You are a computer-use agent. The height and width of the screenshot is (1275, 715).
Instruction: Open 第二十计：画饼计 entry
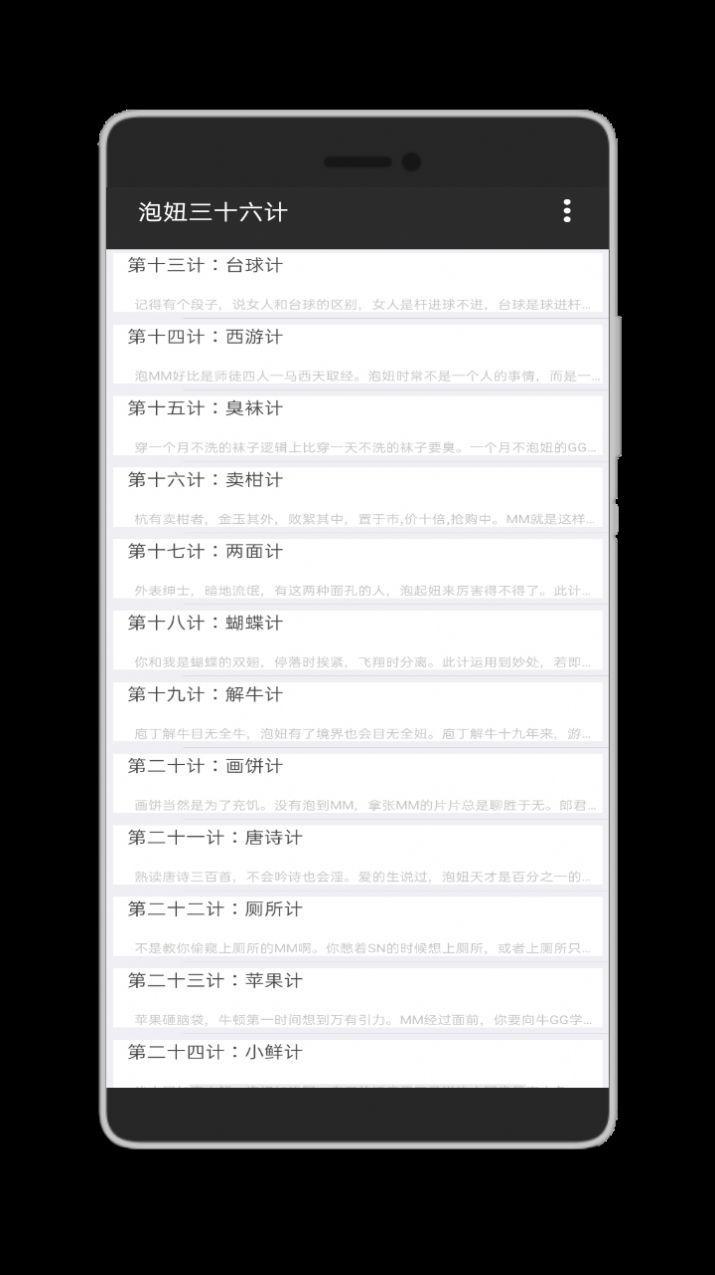pyautogui.click(x=356, y=784)
